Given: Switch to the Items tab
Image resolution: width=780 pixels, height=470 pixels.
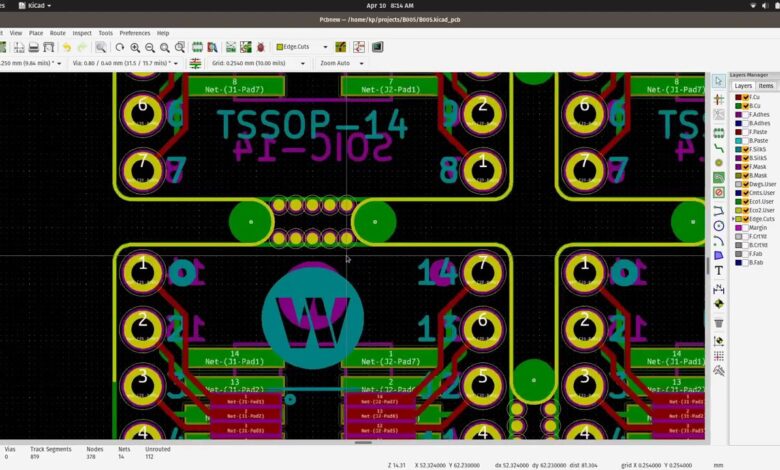Looking at the screenshot, I should click(766, 86).
